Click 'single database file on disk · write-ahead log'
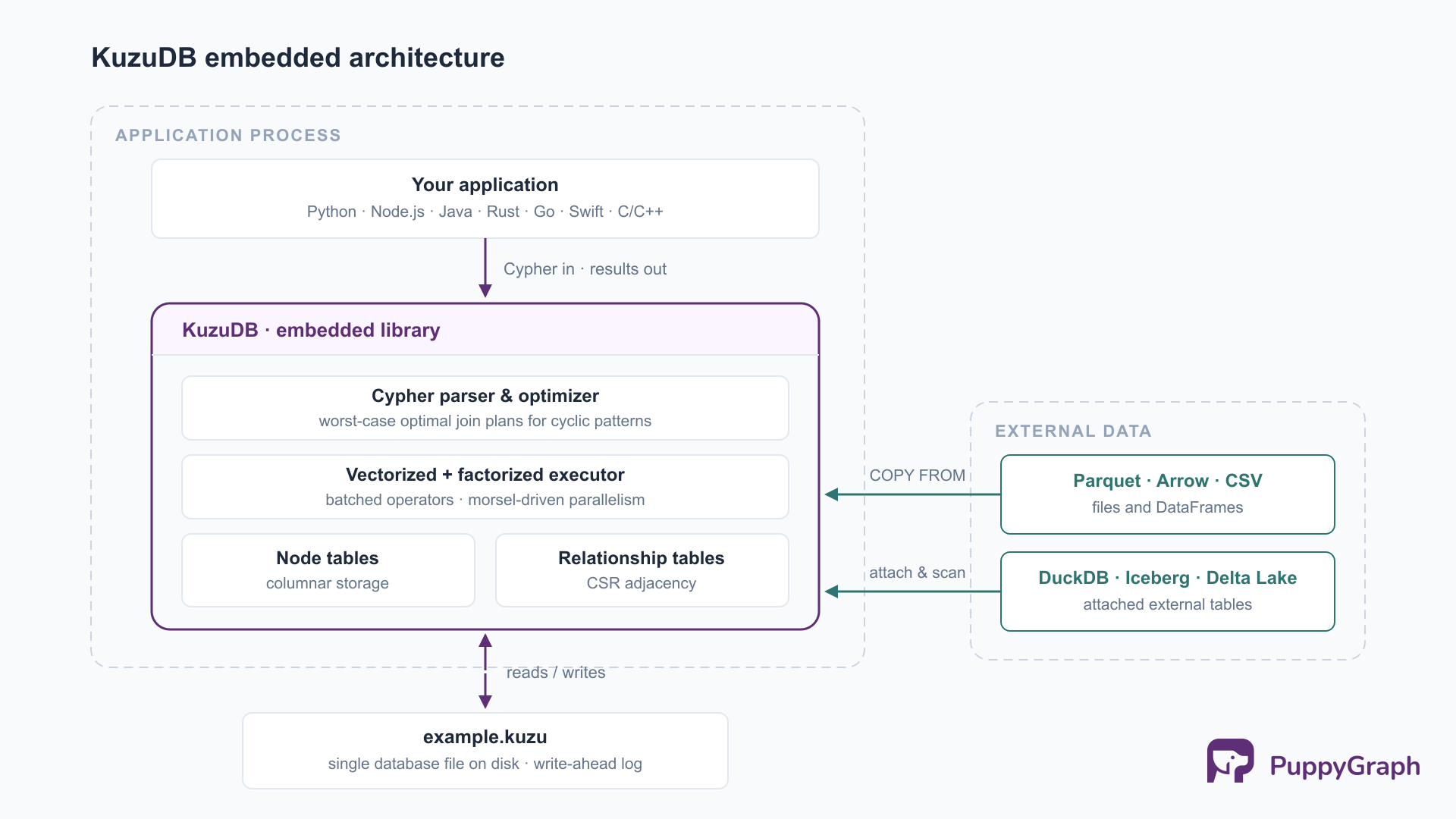Image resolution: width=1456 pixels, height=819 pixels. pos(485,764)
